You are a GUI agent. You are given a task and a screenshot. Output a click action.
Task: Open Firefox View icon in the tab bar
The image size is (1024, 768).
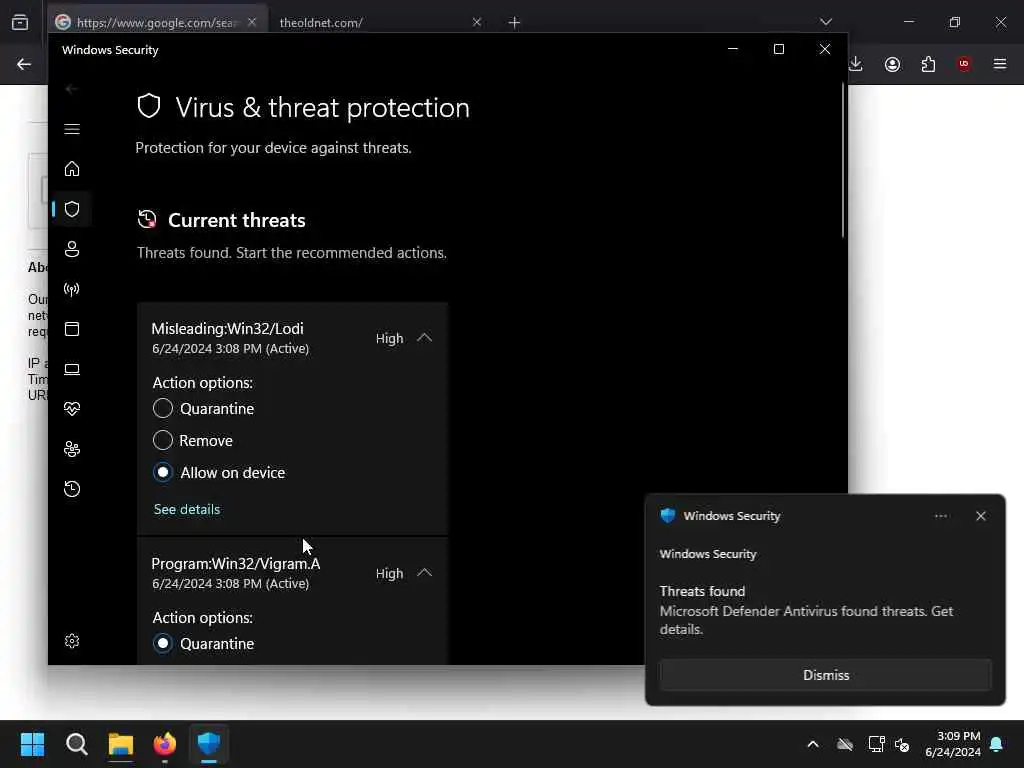20,22
